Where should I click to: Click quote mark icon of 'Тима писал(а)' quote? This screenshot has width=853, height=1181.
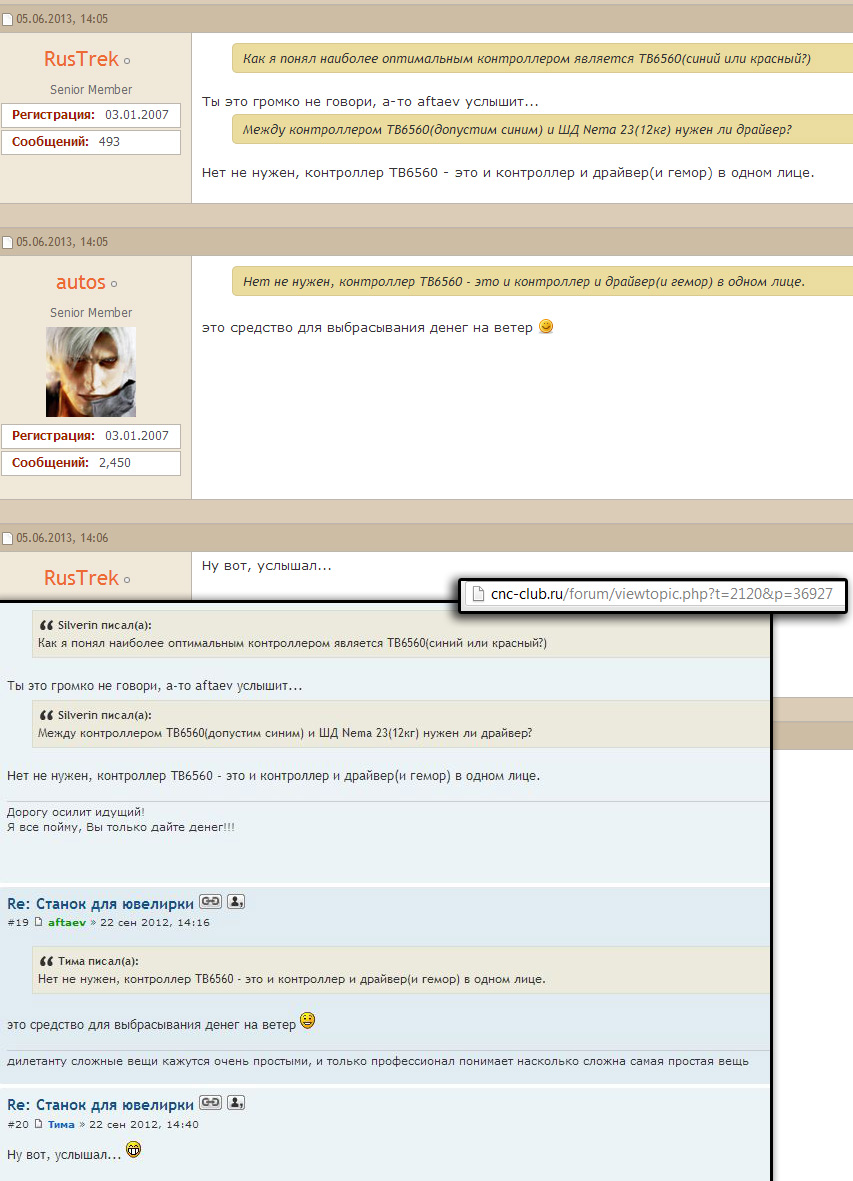click(46, 961)
